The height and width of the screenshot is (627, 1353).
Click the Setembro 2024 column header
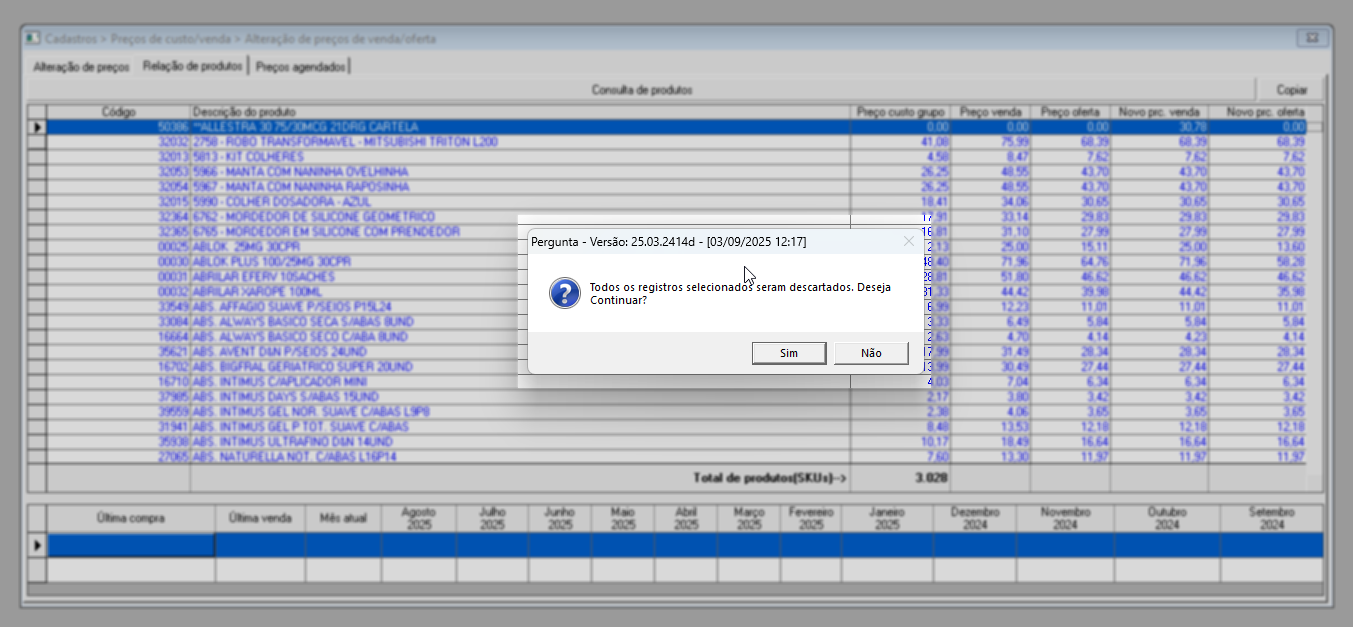pyautogui.click(x=1272, y=518)
